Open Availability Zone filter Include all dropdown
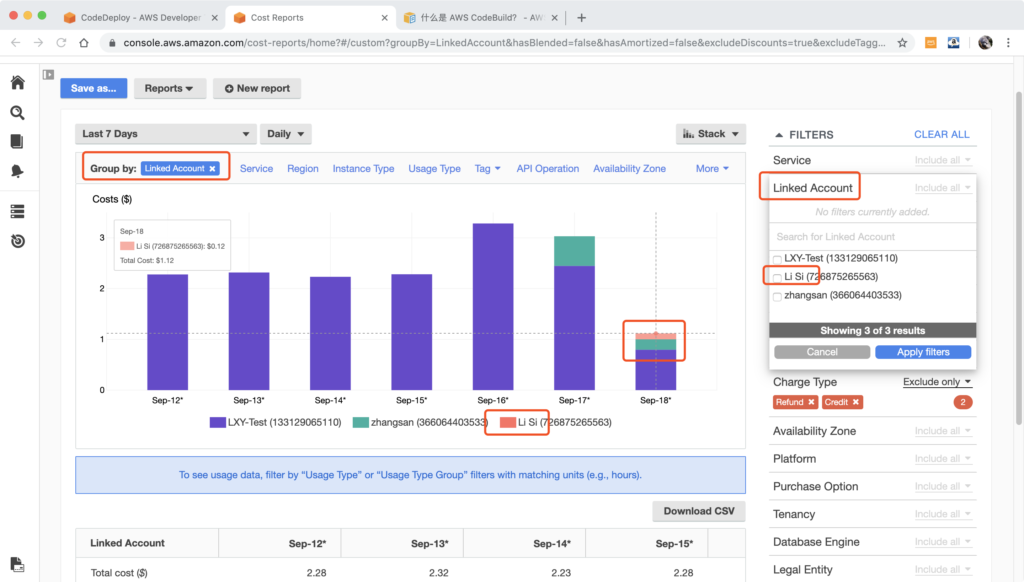This screenshot has width=1024, height=582. click(942, 430)
